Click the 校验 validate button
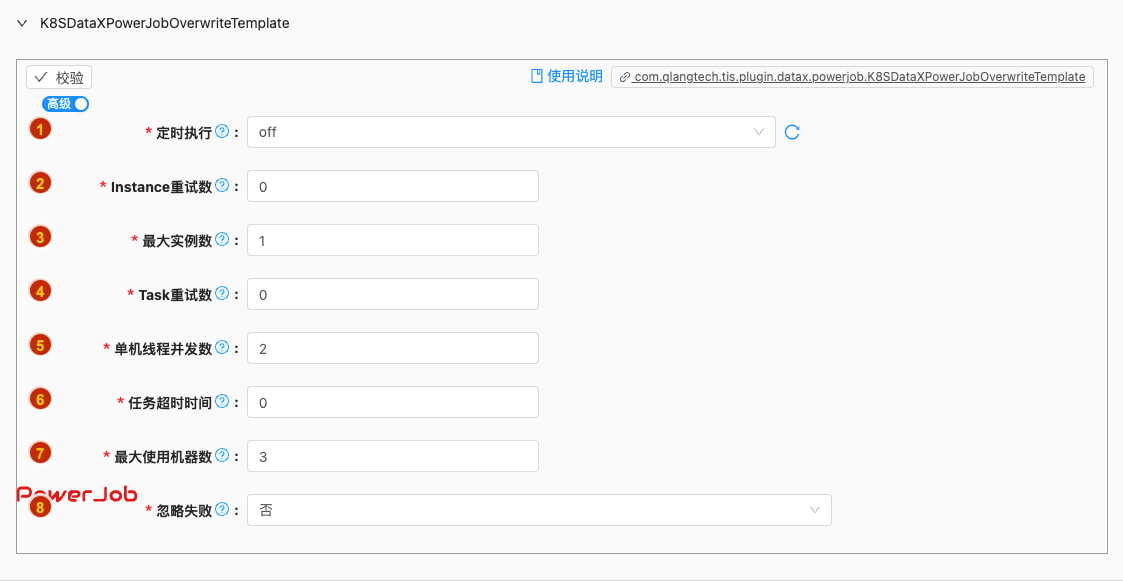 click(x=59, y=77)
